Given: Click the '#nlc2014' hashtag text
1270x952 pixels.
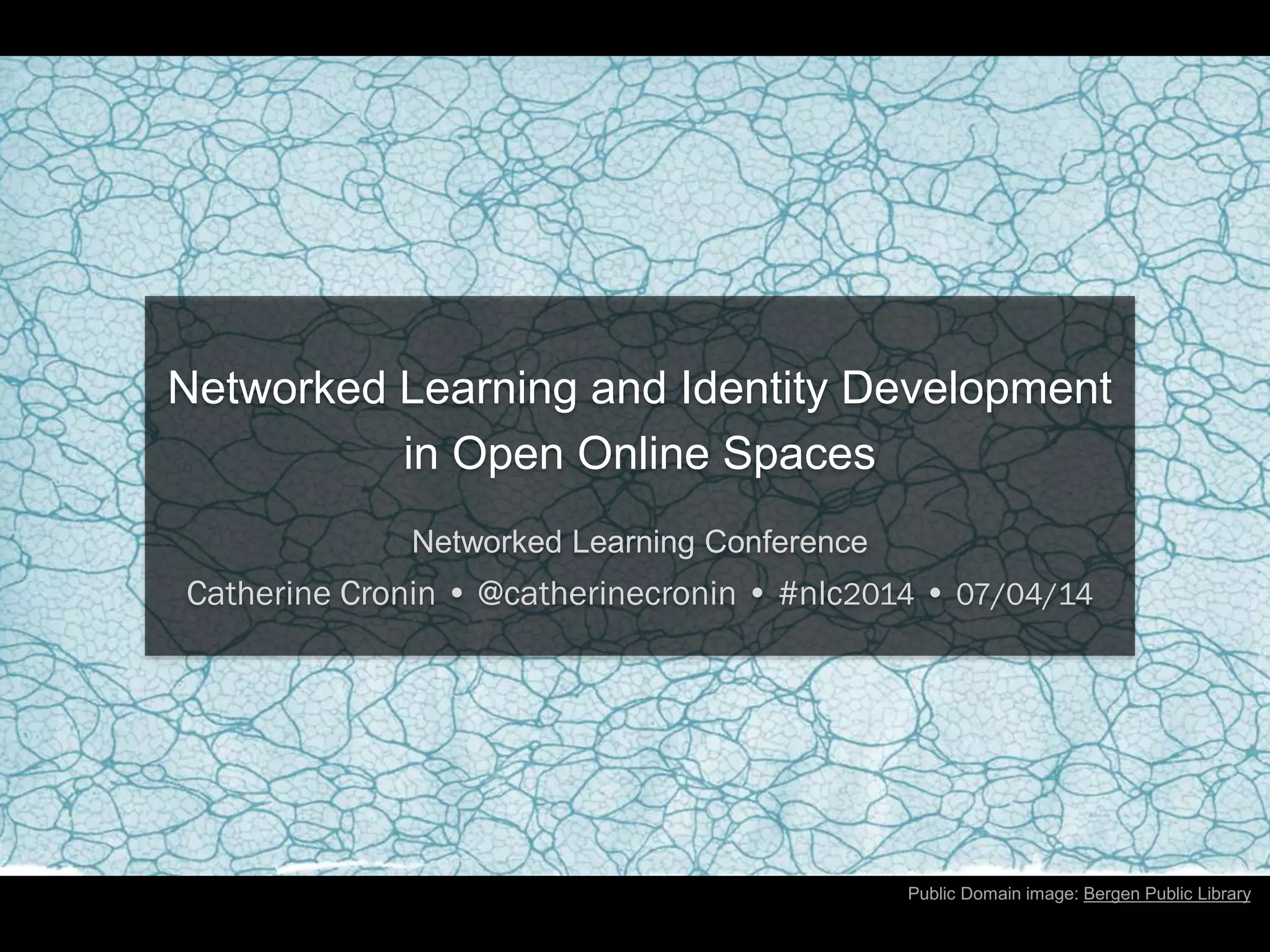Looking at the screenshot, I should [x=846, y=594].
